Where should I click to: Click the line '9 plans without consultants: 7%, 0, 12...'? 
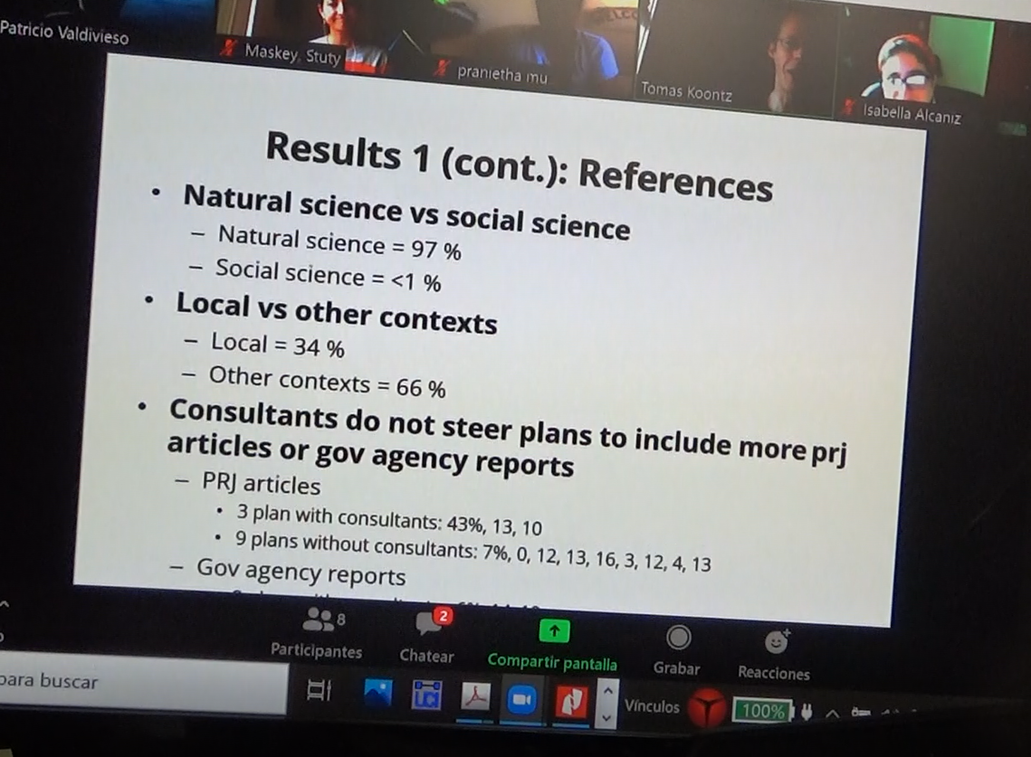[473, 552]
